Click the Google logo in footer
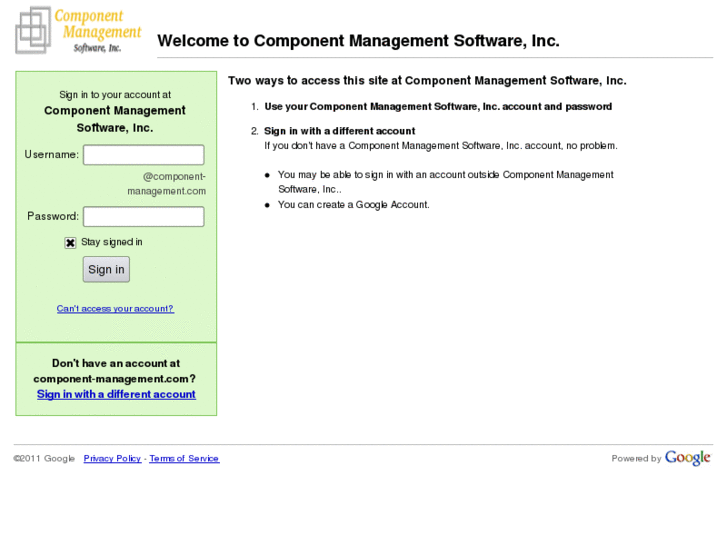The image size is (727, 545). (688, 458)
